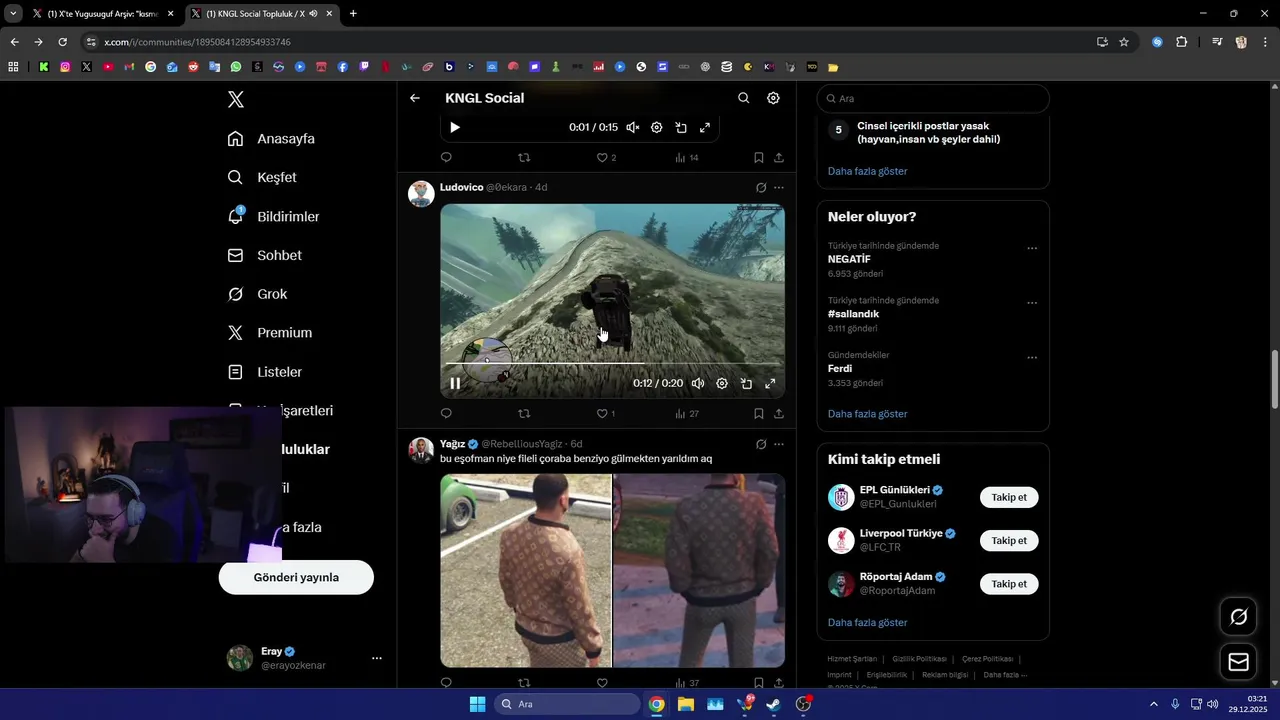Search within KNGL Social community
This screenshot has height=720, width=1280.
[x=743, y=98]
